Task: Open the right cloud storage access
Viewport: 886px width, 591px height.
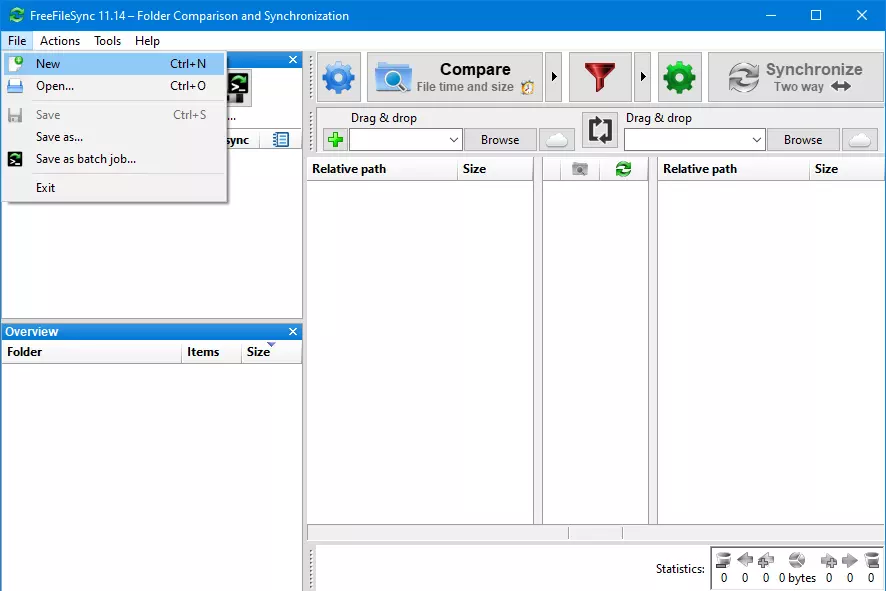Action: [x=859, y=140]
